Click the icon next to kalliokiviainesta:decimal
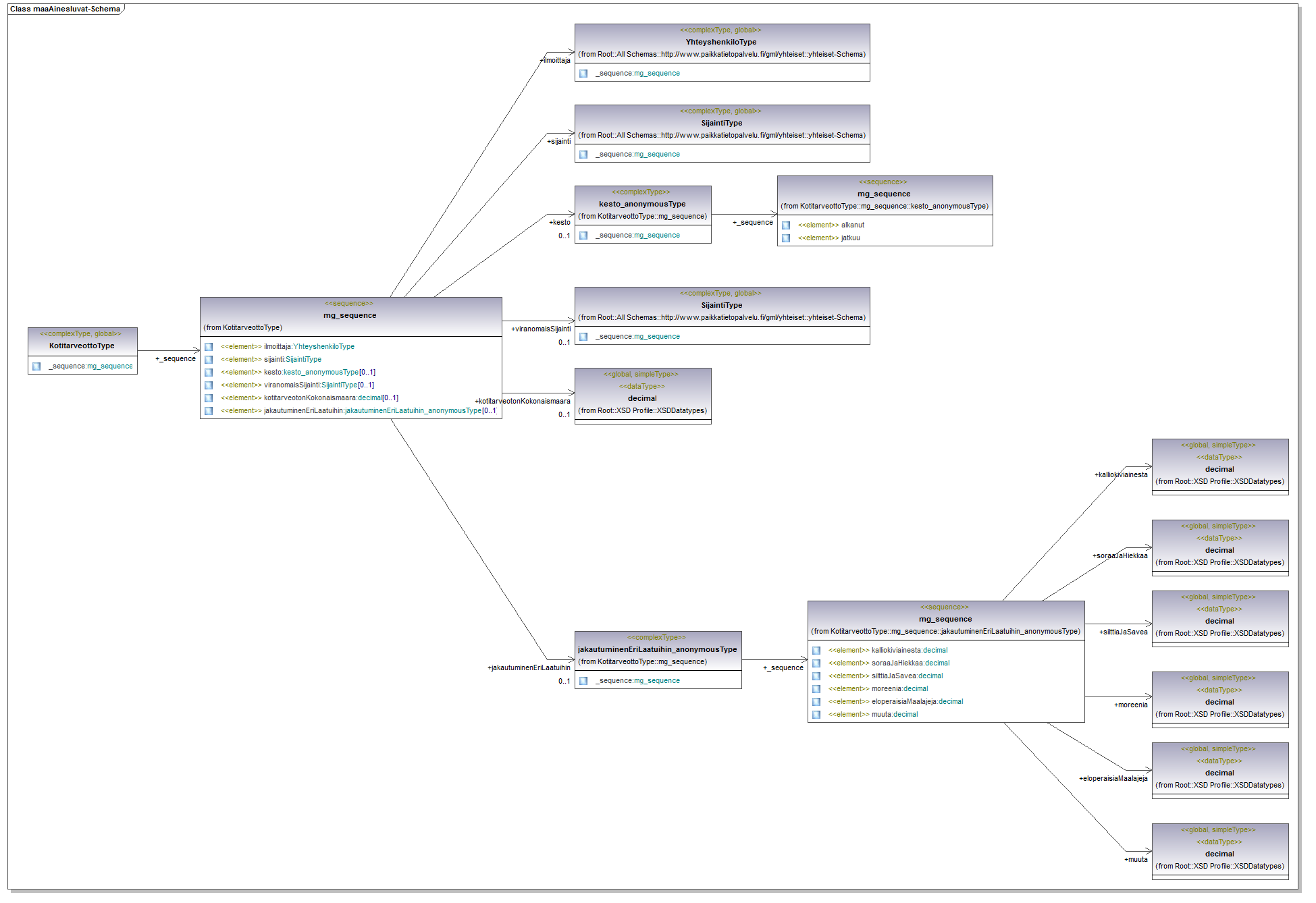Image resolution: width=1316 pixels, height=903 pixels. tap(816, 651)
